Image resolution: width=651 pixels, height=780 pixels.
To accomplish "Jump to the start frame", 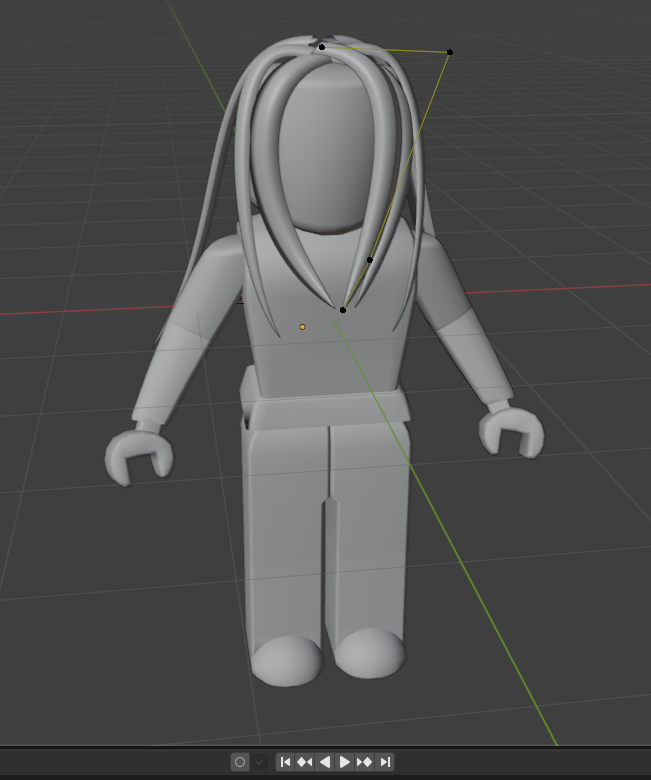I will (285, 762).
